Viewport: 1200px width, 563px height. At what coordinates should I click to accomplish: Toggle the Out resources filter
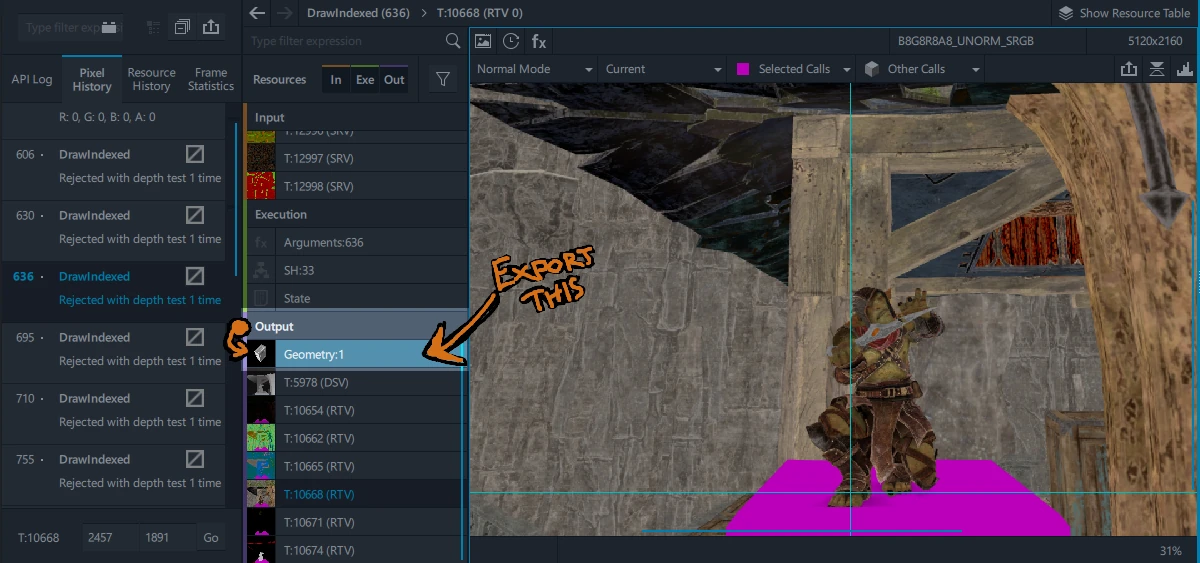coord(394,80)
